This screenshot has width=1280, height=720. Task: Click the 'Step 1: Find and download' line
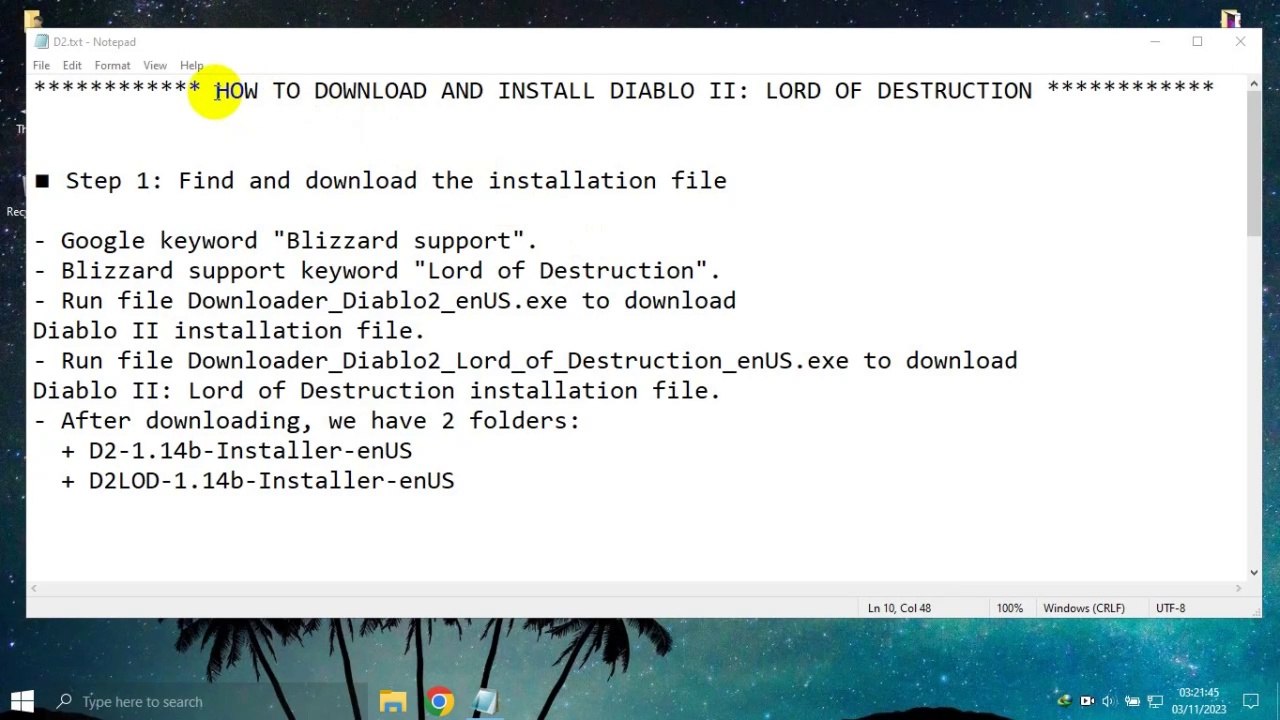381,181
